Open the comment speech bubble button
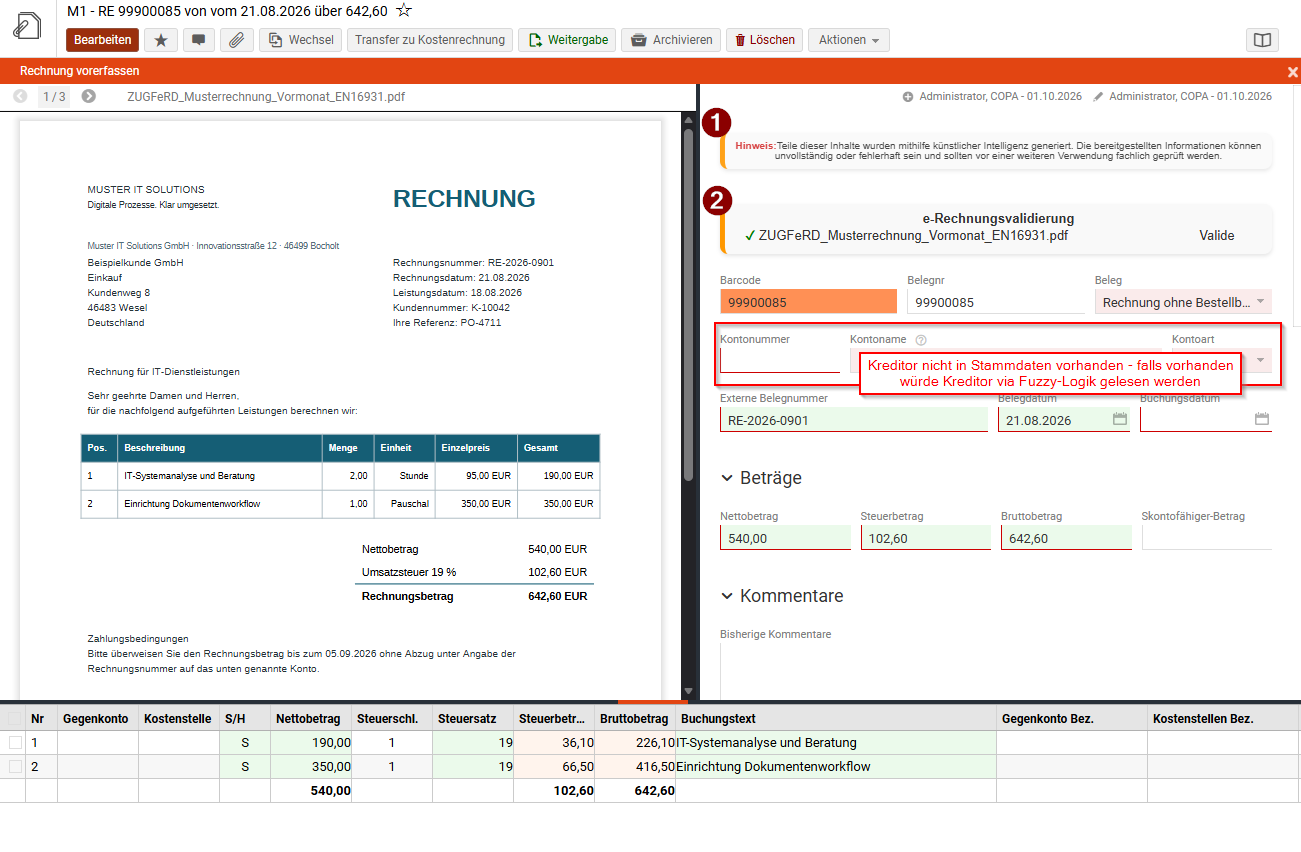 click(199, 40)
